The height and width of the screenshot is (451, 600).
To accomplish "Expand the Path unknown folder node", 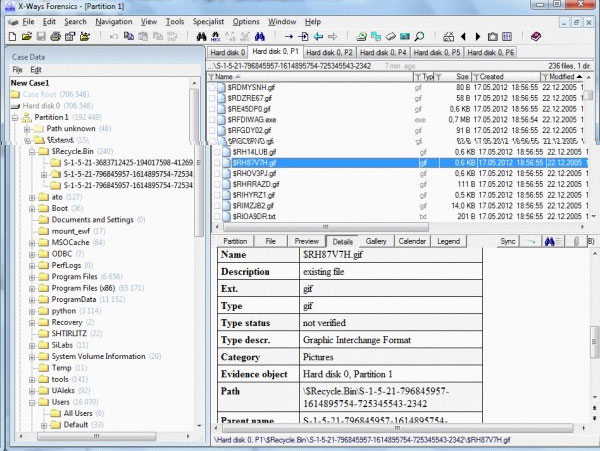I will point(27,129).
